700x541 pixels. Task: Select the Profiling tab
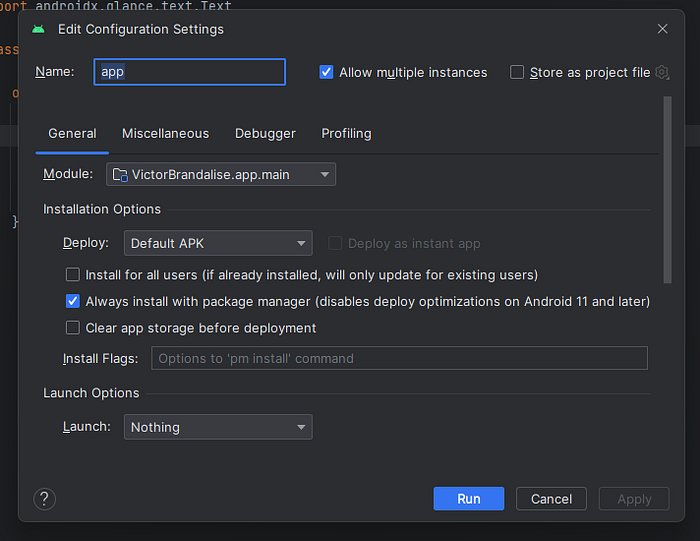tap(346, 133)
